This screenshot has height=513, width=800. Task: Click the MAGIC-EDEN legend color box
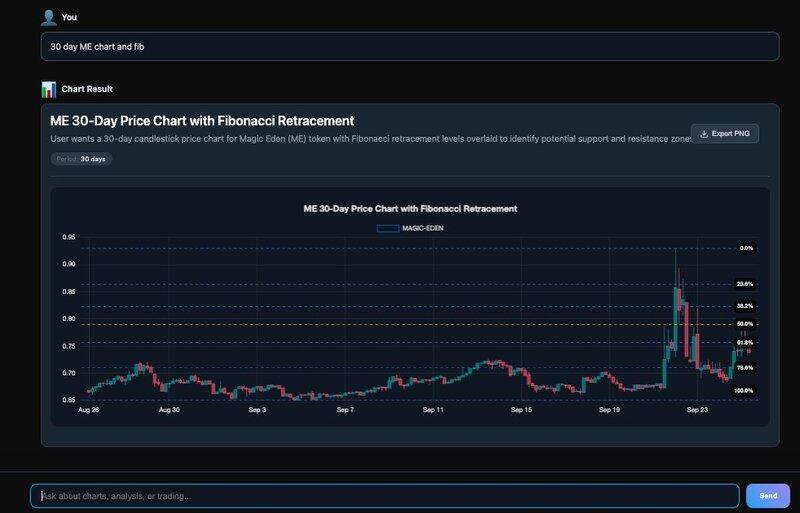(388, 228)
